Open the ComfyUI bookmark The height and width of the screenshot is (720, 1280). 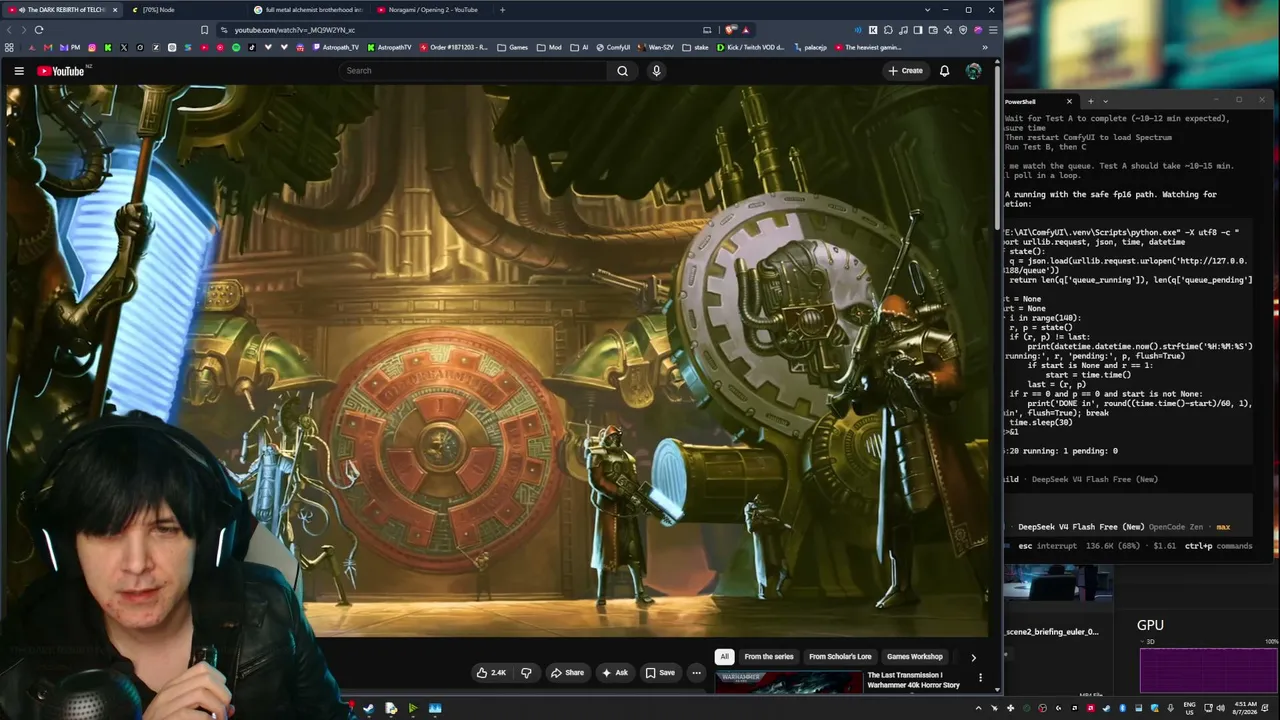(x=613, y=47)
